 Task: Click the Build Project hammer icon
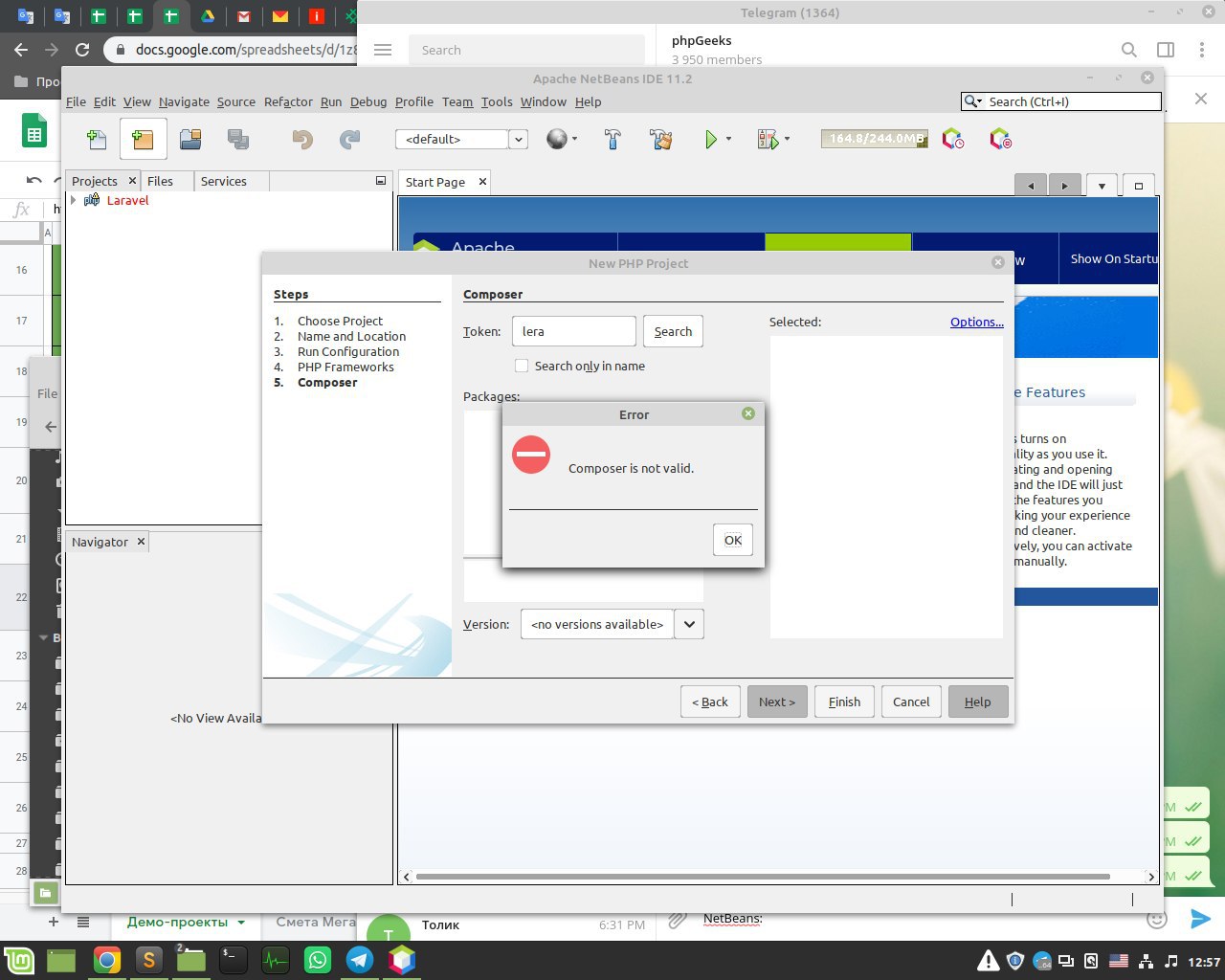pos(612,140)
